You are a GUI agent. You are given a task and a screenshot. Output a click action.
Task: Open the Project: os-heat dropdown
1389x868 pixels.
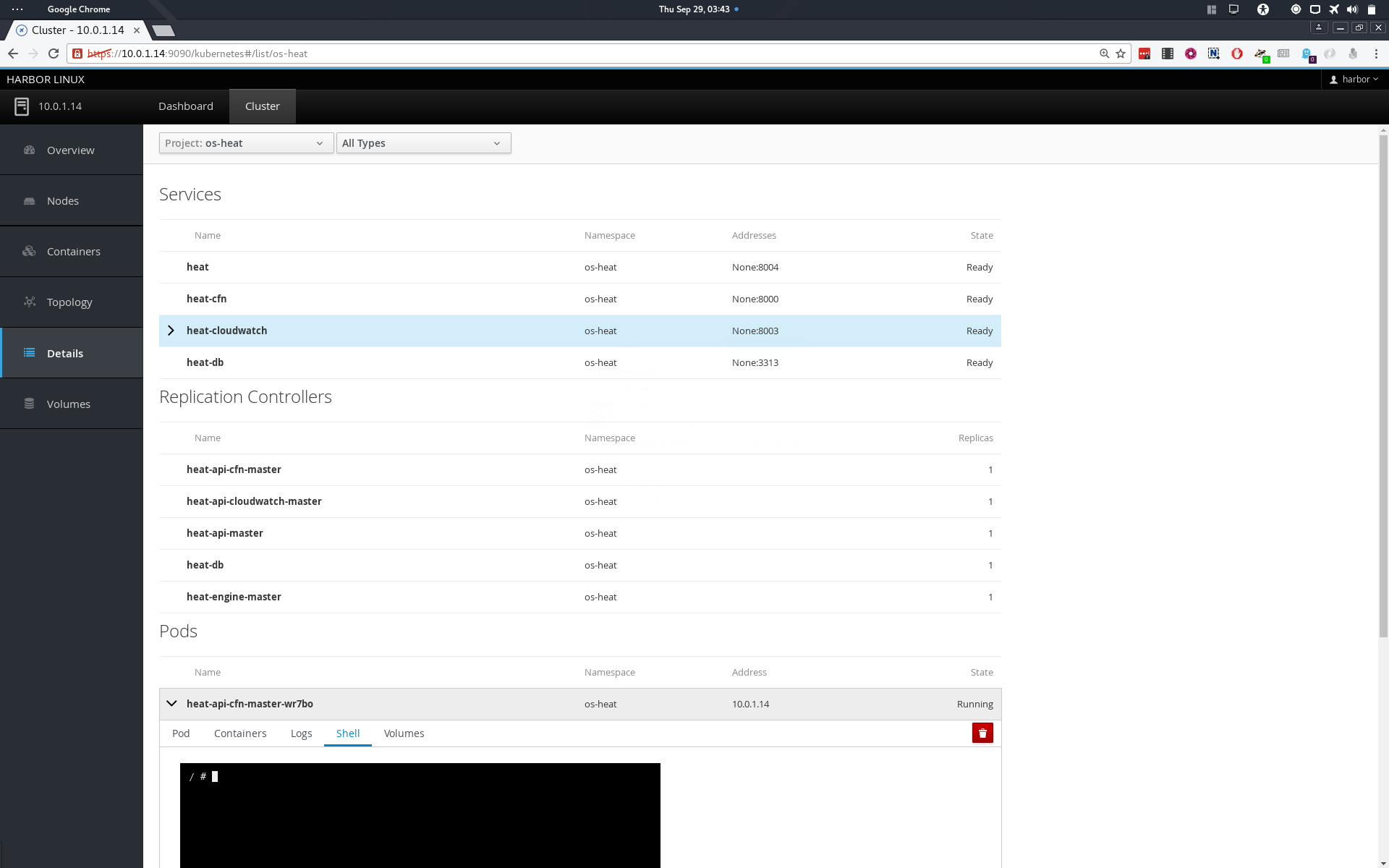pyautogui.click(x=246, y=143)
